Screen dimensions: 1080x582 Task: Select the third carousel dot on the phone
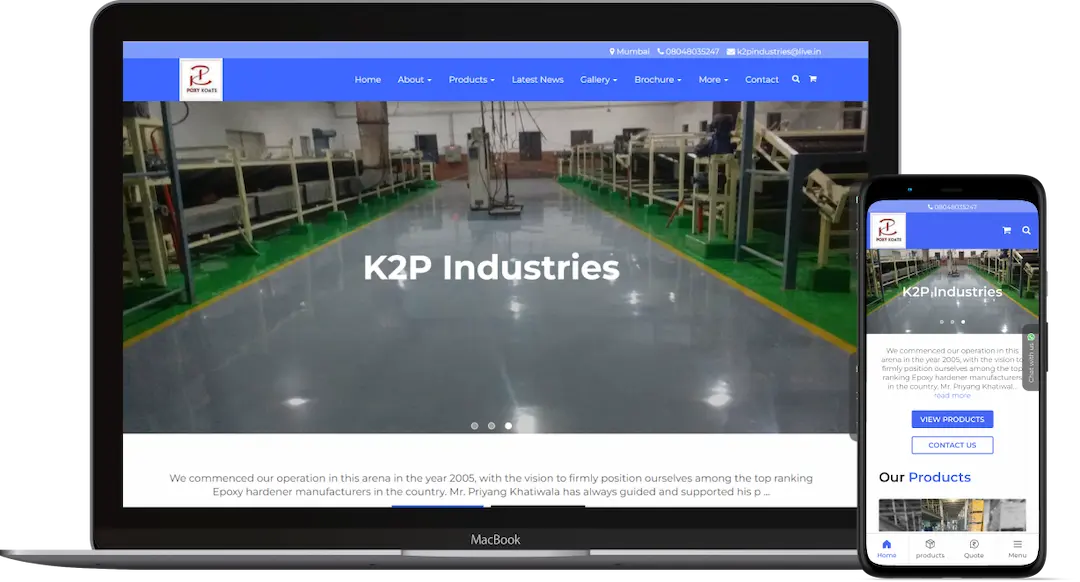tap(963, 322)
